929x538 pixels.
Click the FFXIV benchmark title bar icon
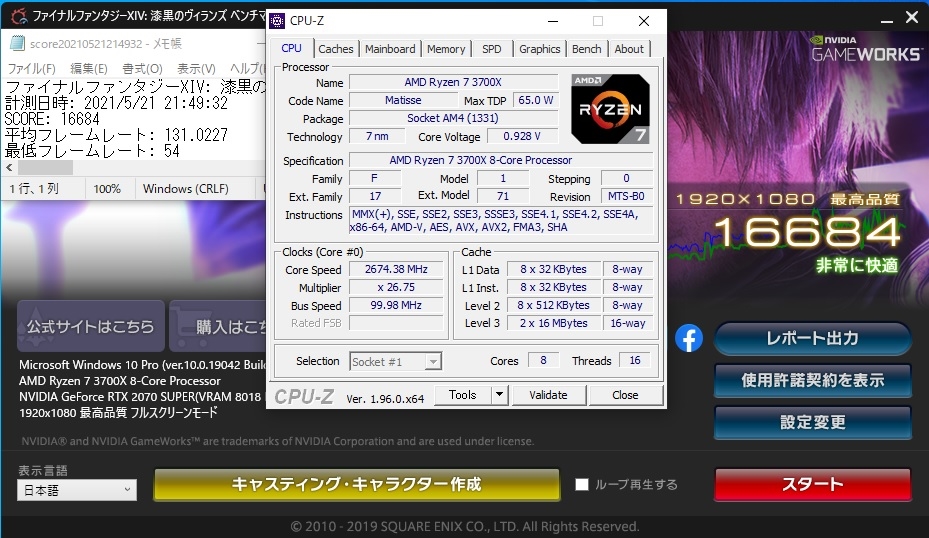tap(18, 15)
